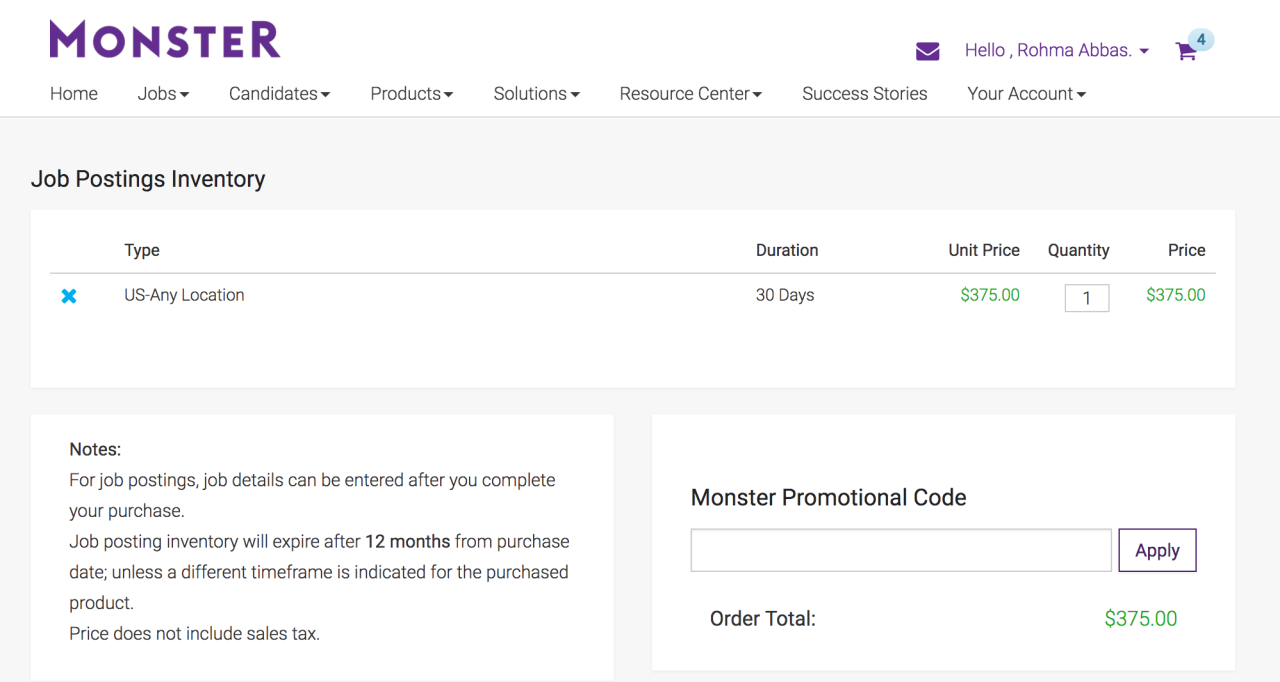1280x682 pixels.
Task: Select the Success Stories menu item
Action: 864,93
